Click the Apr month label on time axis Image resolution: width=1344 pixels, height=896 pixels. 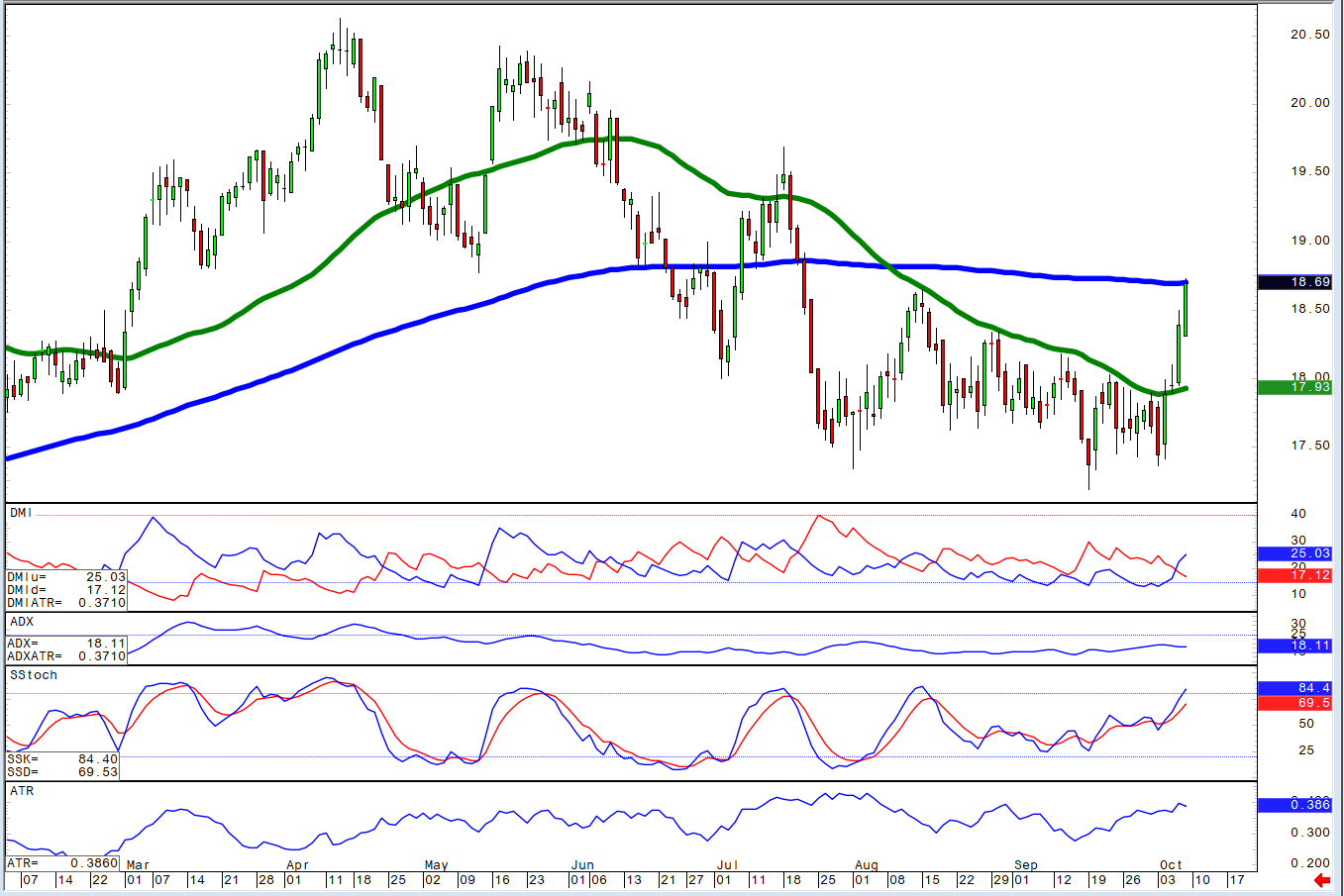(x=297, y=865)
